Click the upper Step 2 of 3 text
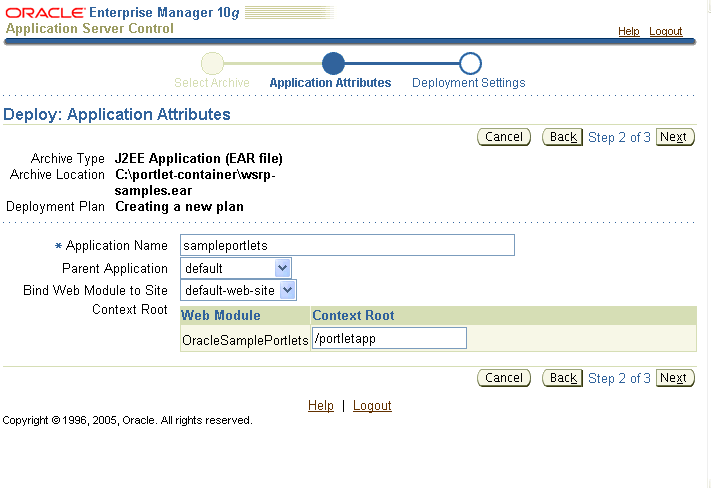The image size is (711, 488). click(619, 137)
